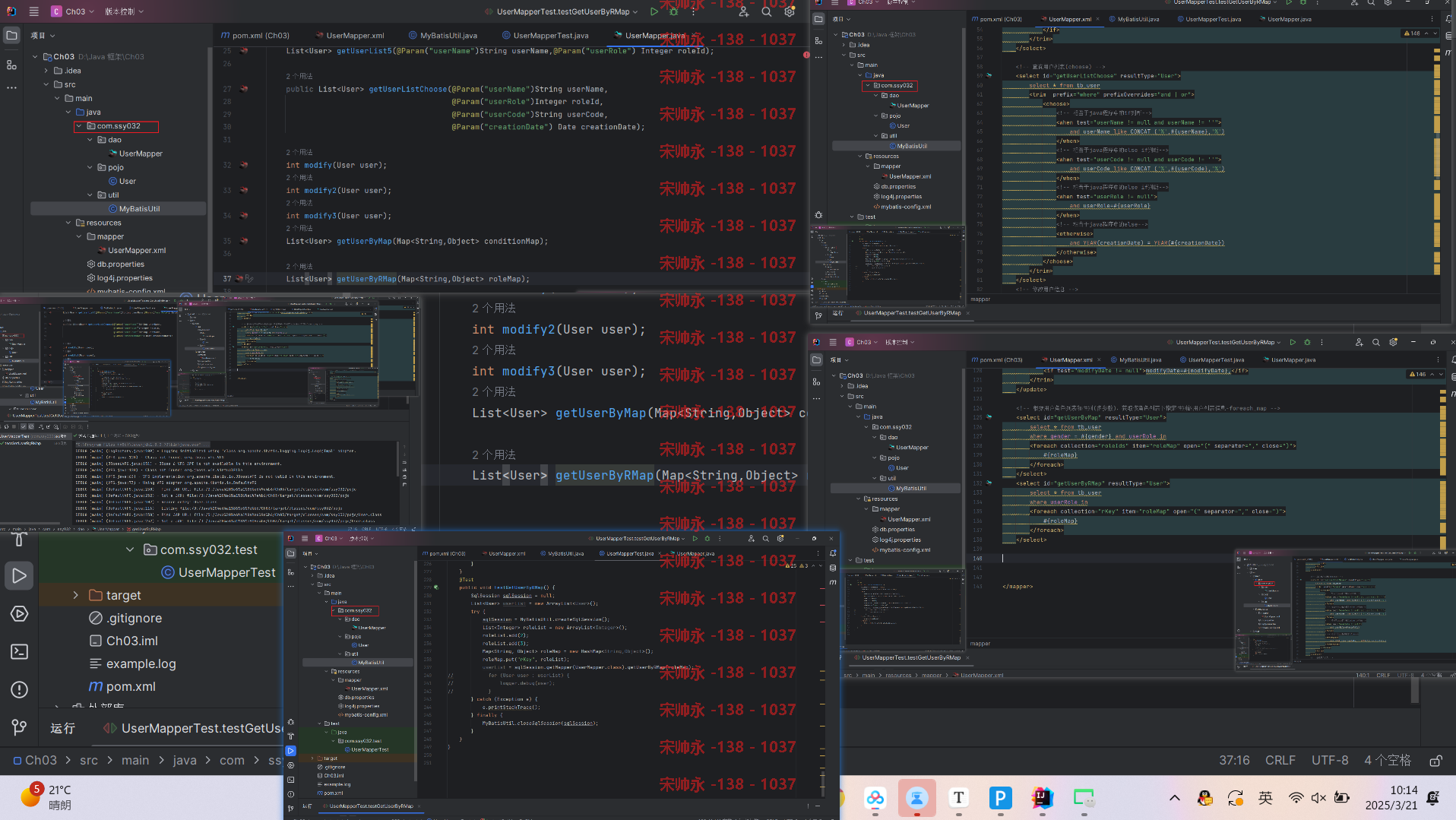Click the 146 warnings indicator in getUserByRMap window
The image size is (1456, 820).
1418,374
